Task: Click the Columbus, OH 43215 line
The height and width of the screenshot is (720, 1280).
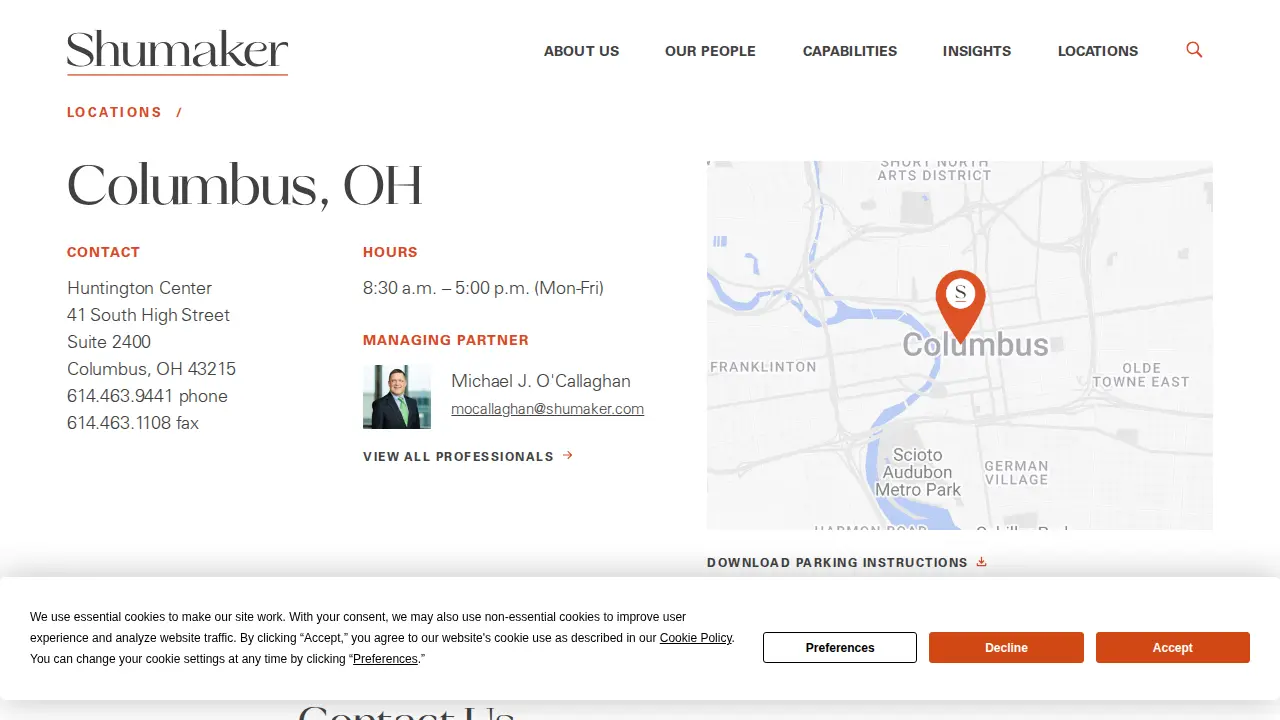Action: point(151,369)
